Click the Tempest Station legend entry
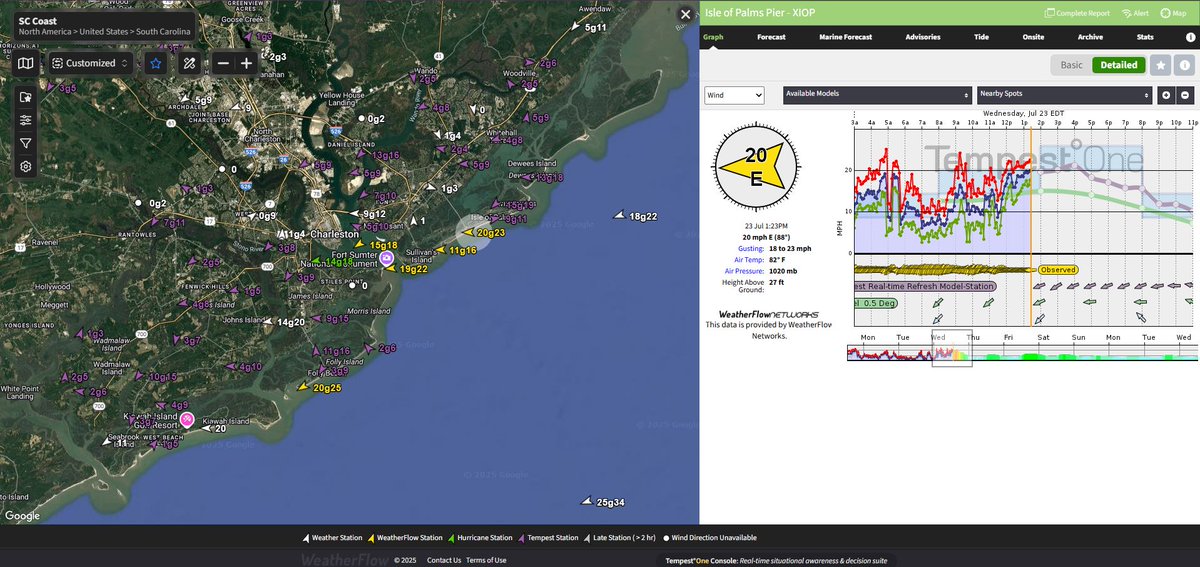 [547, 538]
